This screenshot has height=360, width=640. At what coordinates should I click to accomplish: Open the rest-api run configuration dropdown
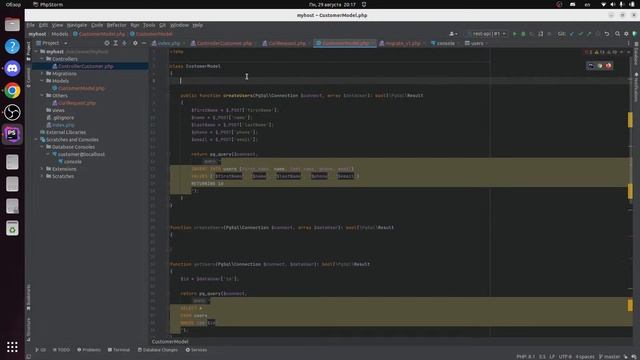click(488, 34)
